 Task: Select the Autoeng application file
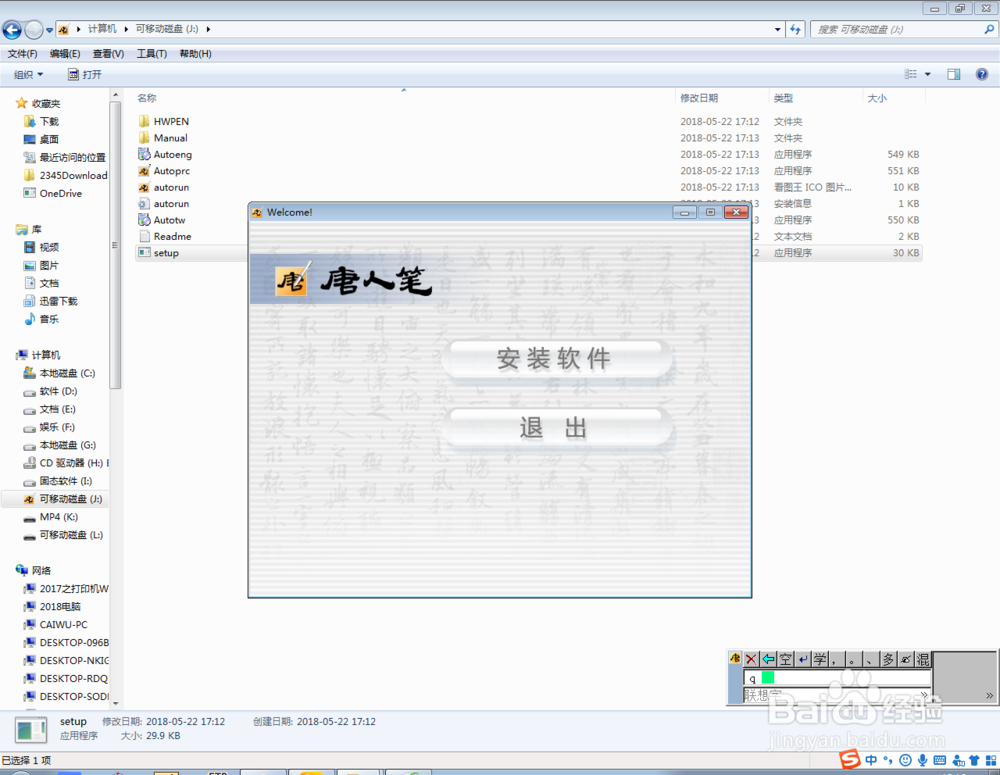(x=165, y=154)
